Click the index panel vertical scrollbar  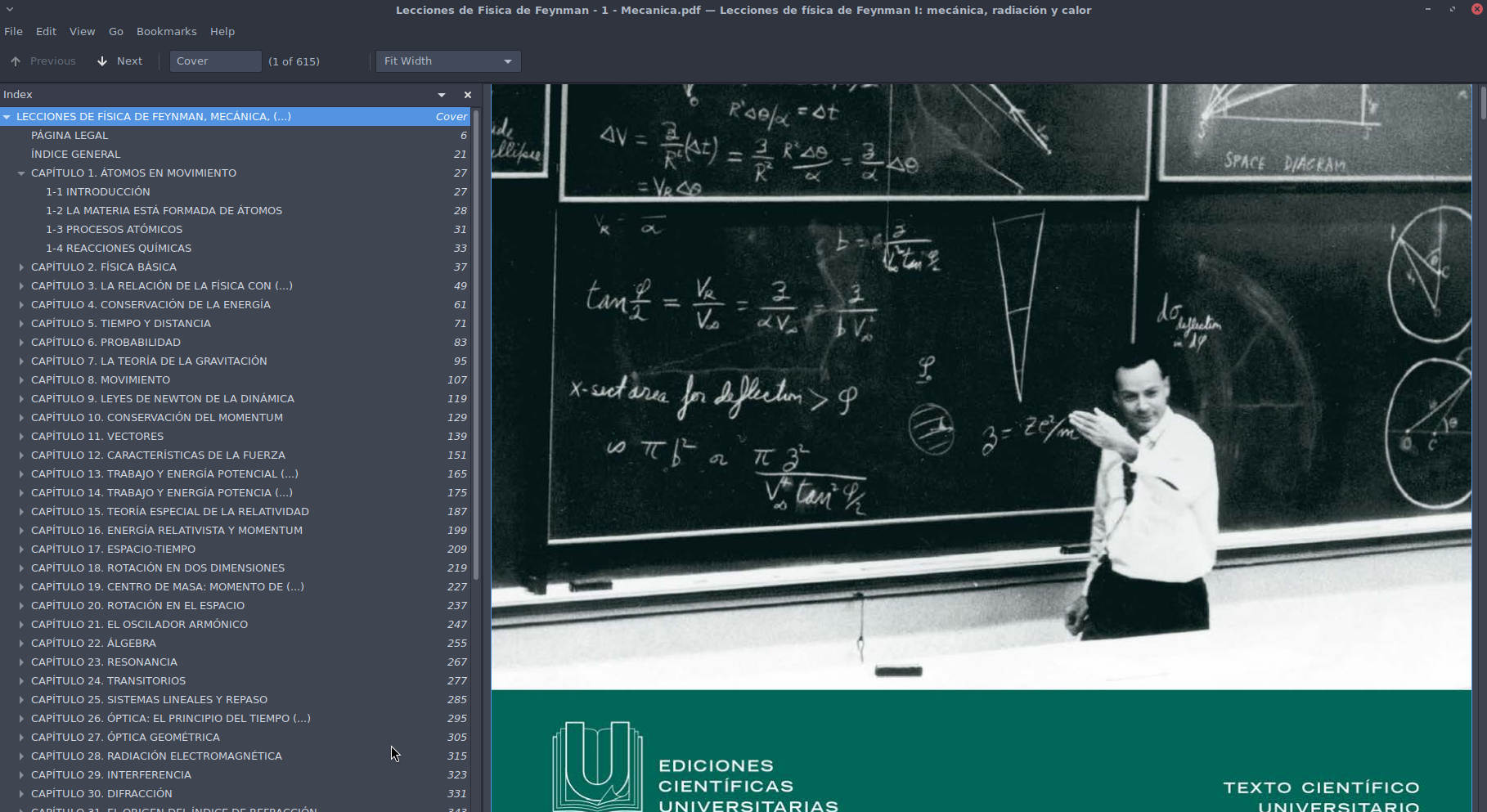(x=476, y=343)
